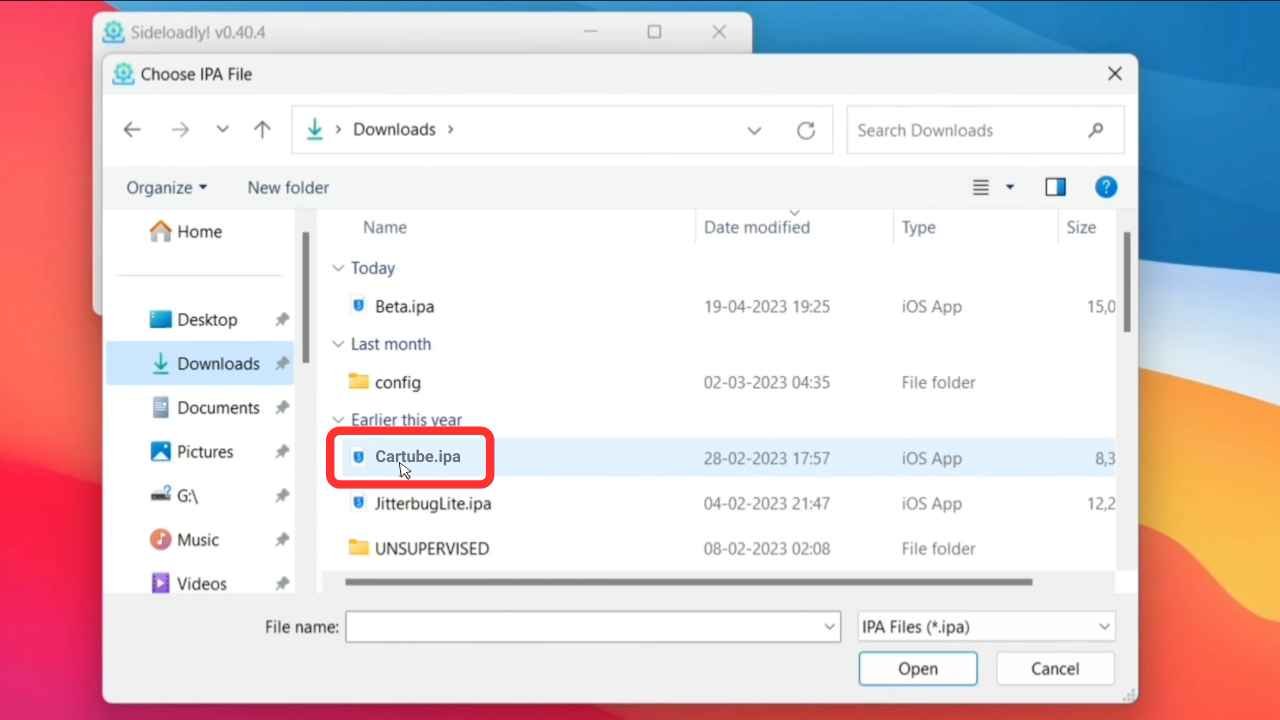The image size is (1280, 720).
Task: Refresh the Downloads folder view
Action: [x=806, y=130]
